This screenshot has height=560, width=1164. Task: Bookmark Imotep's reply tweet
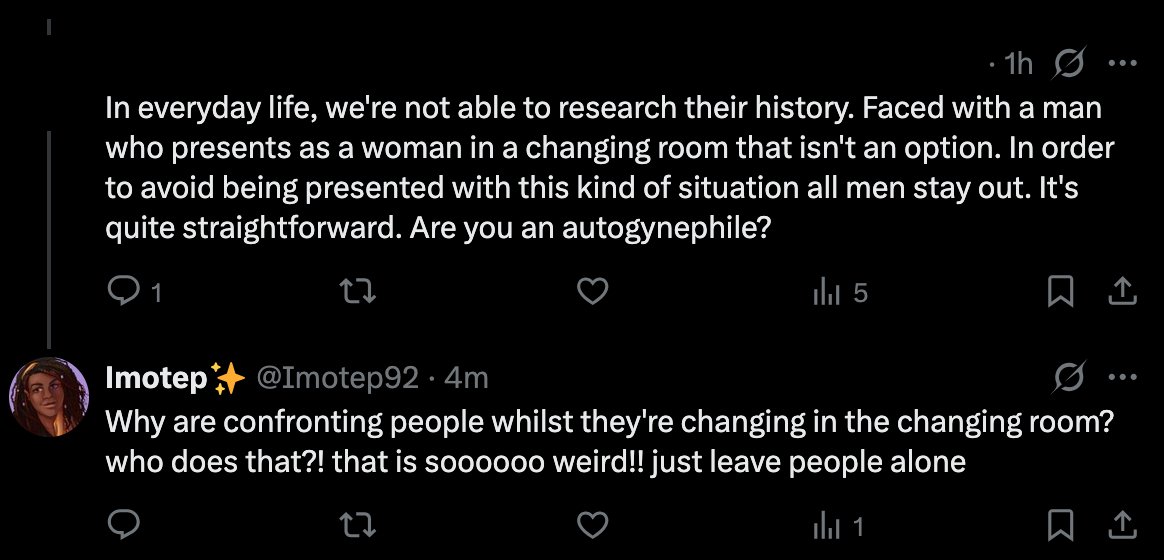(1060, 523)
